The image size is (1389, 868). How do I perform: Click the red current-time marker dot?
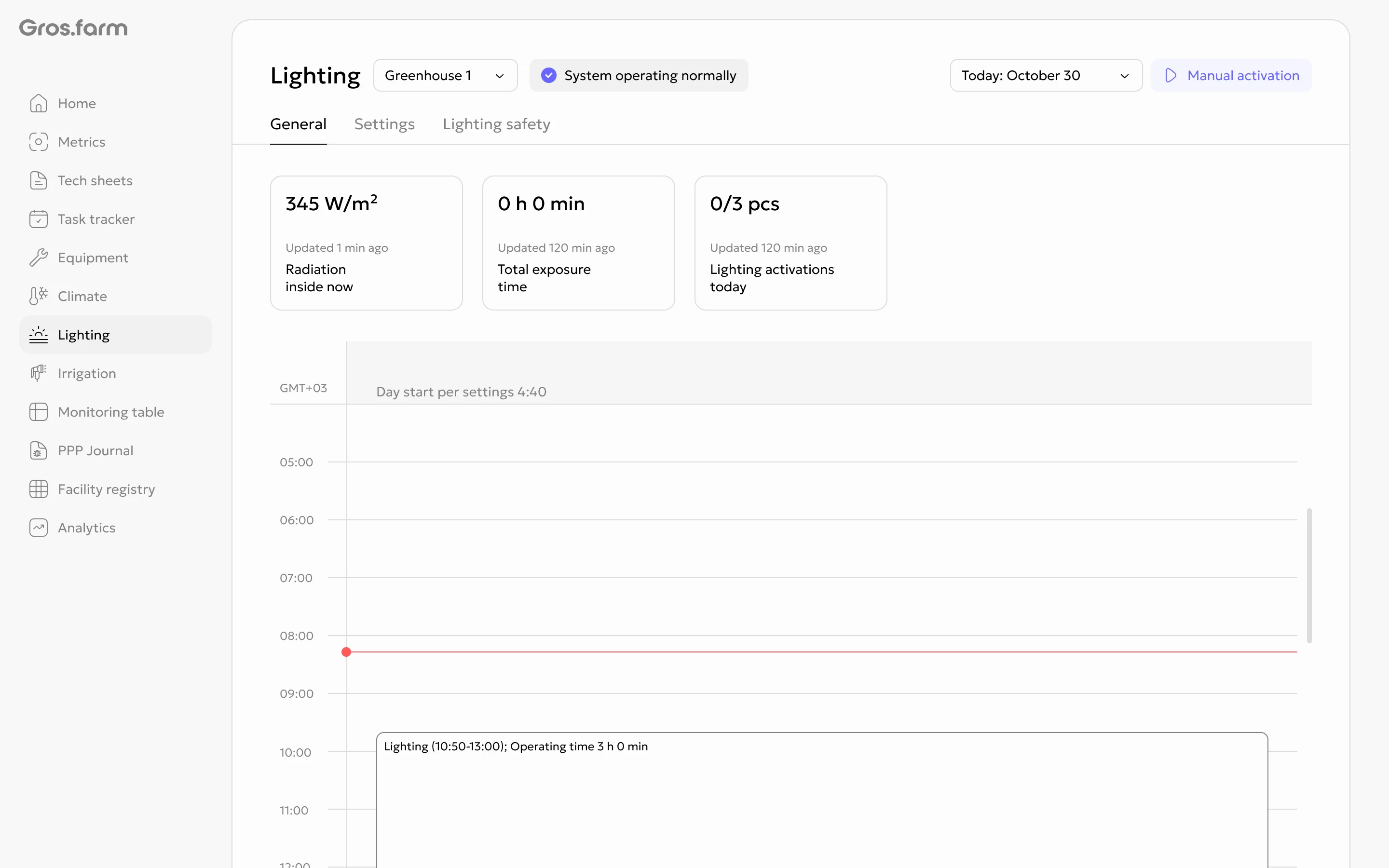pos(346,651)
